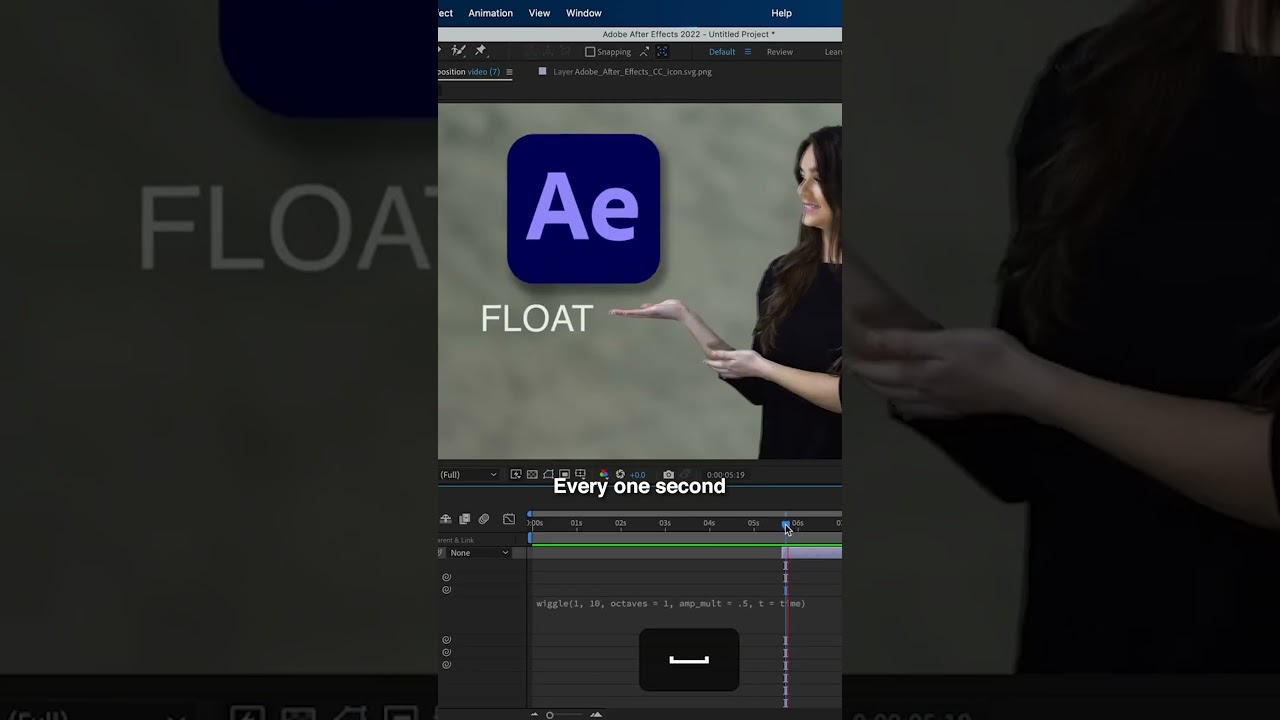
Task: Toggle mask and shape path visibility icon
Action: [548, 474]
